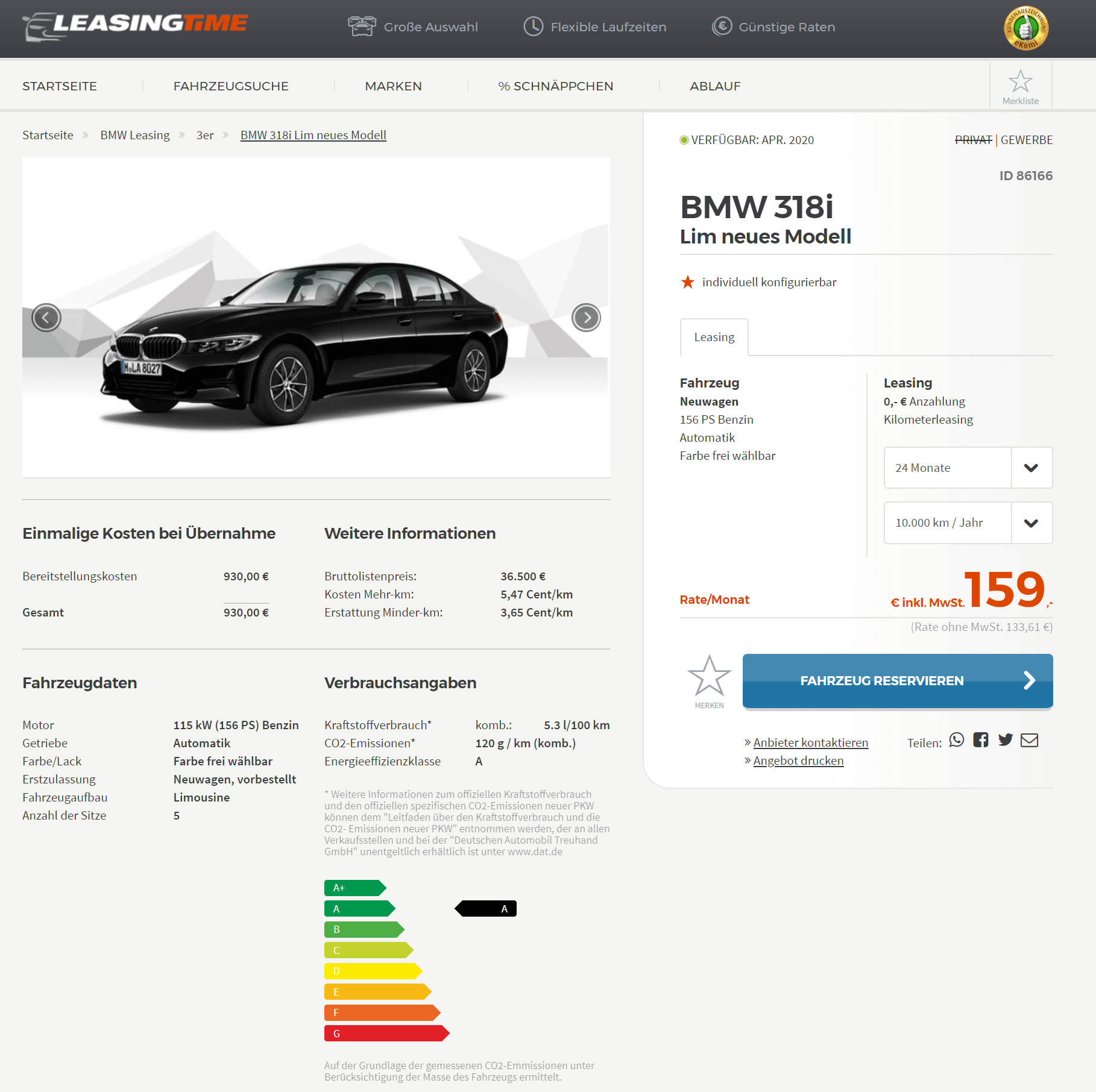Click the black A class indicator arrow
This screenshot has width=1096, height=1092.
[485, 909]
